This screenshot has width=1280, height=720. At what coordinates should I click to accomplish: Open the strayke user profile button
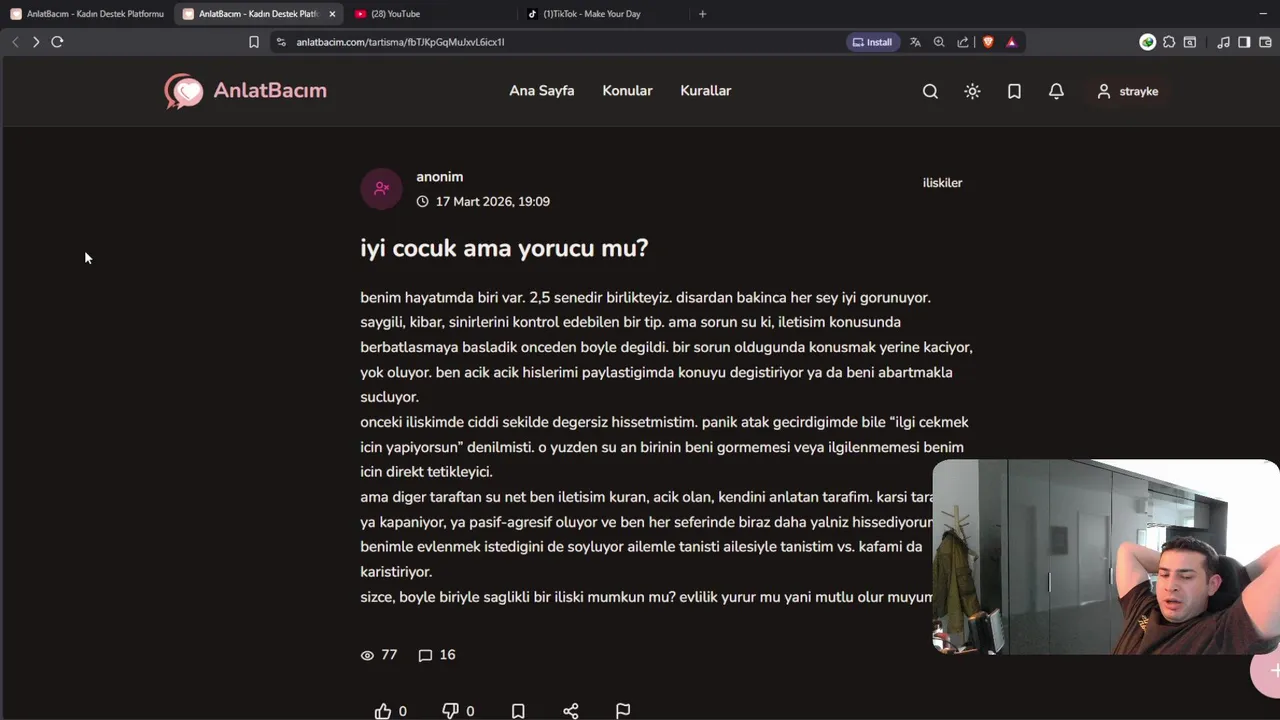tap(1127, 91)
